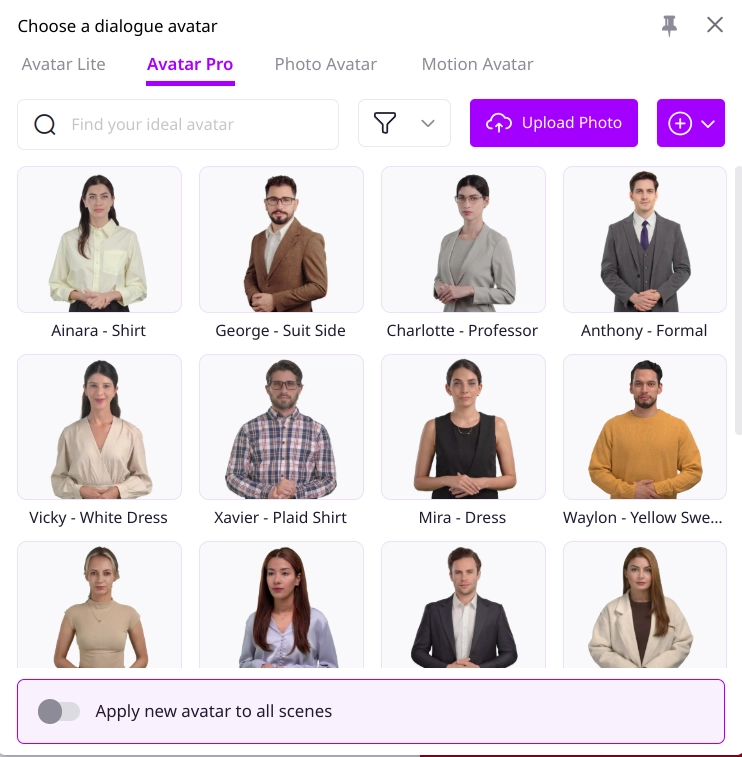
Task: Pin the avatar dialogue panel
Action: (x=669, y=26)
